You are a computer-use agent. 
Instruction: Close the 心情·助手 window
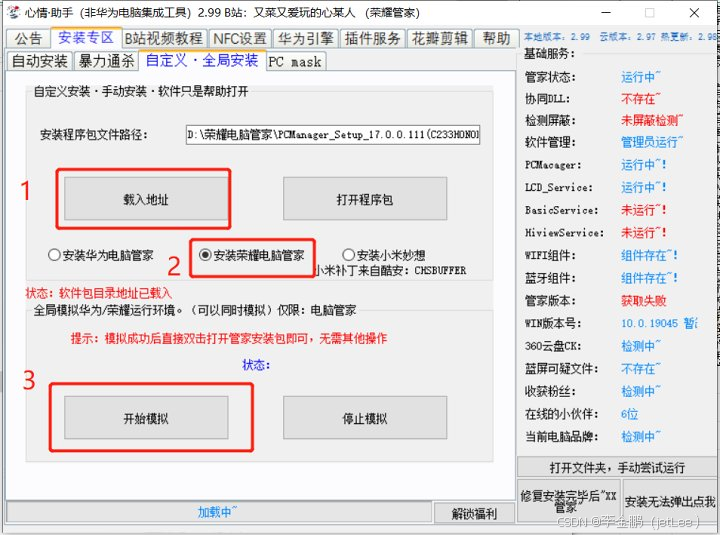(x=694, y=12)
